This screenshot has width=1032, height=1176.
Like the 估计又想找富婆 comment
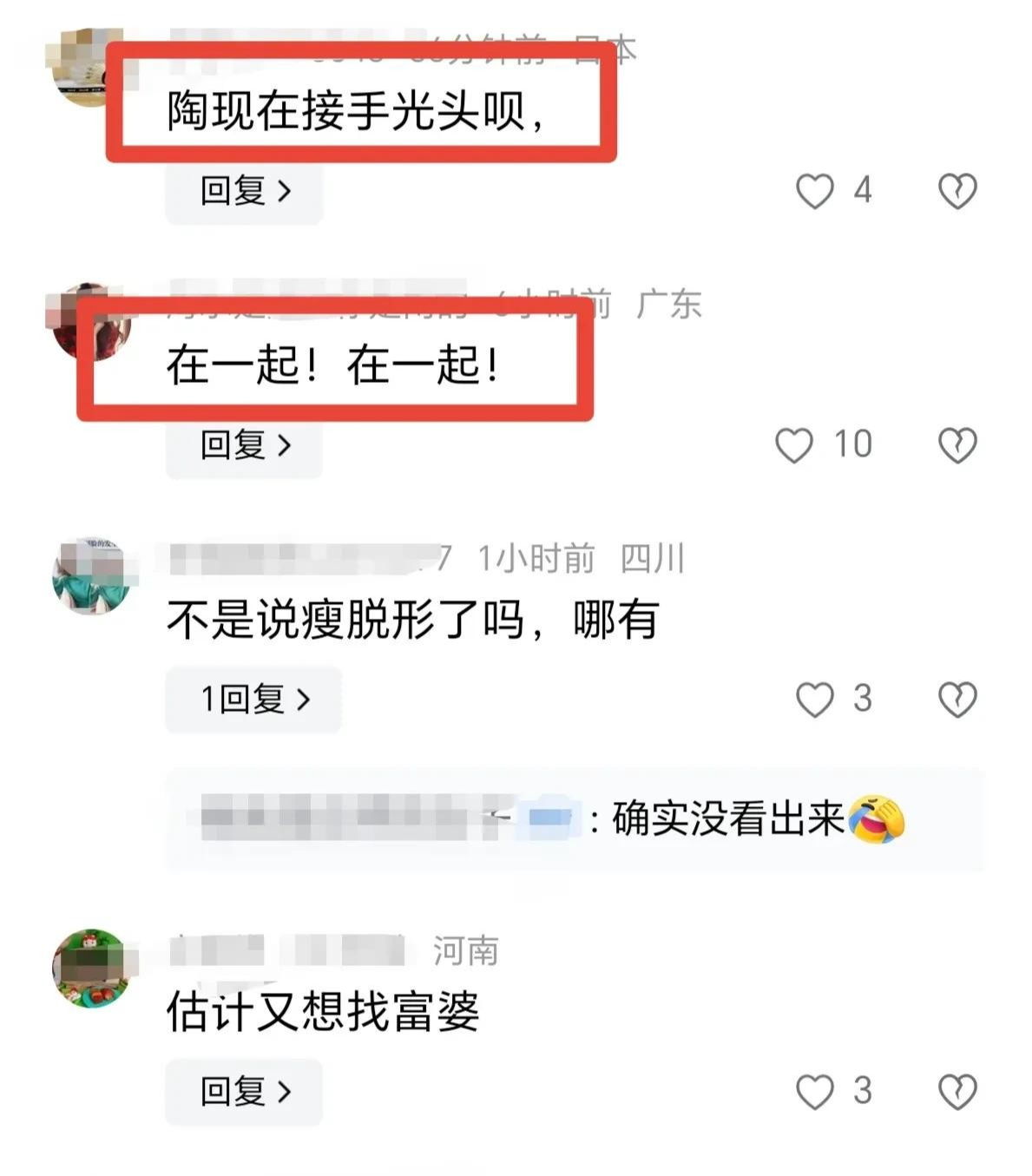[x=815, y=1092]
